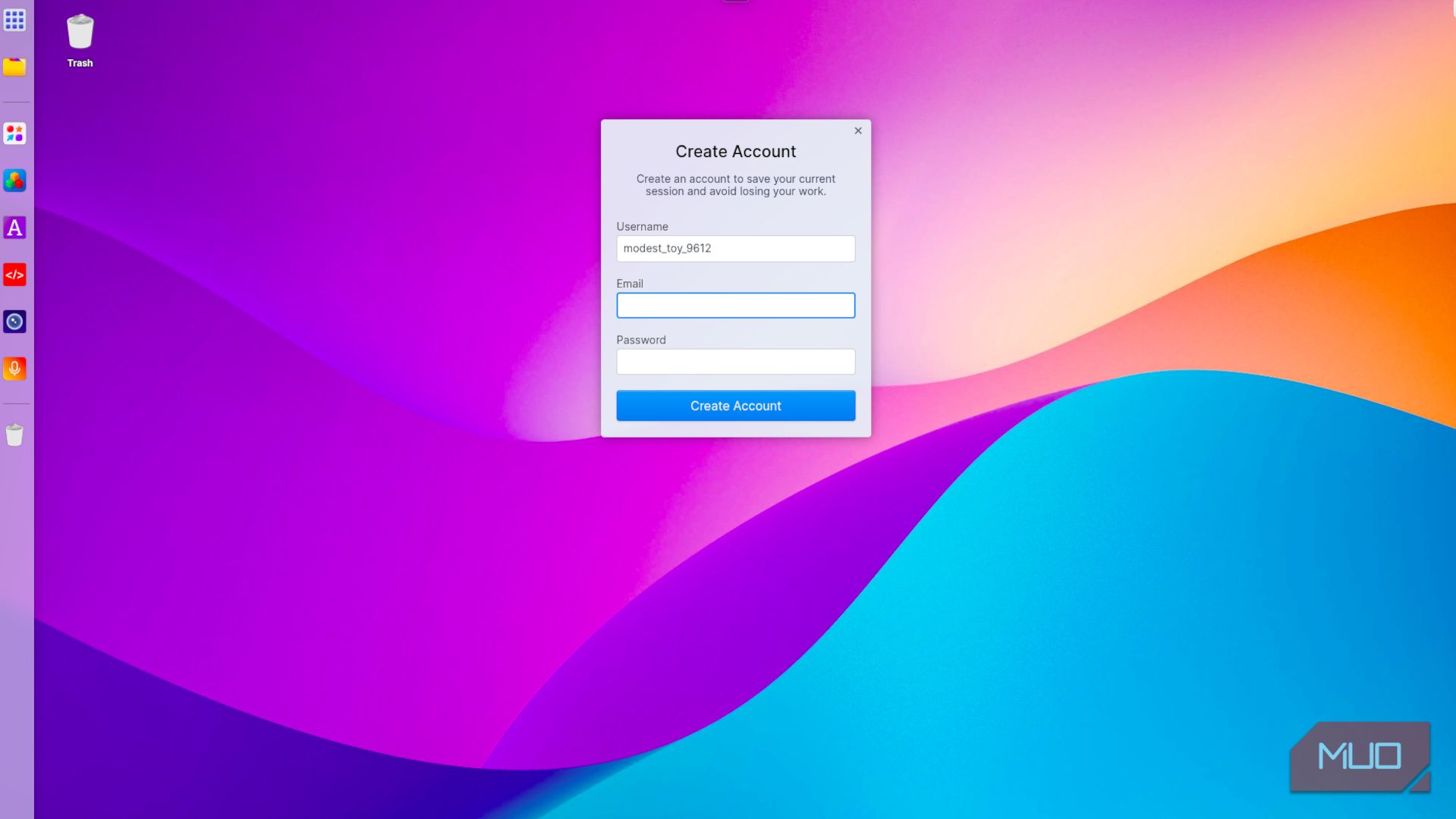
Task: Close the Create Account dialog
Action: 858,130
